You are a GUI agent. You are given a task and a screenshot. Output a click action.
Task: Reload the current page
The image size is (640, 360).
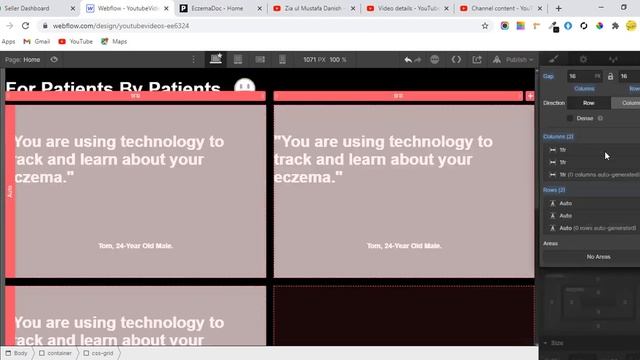click(x=25, y=26)
